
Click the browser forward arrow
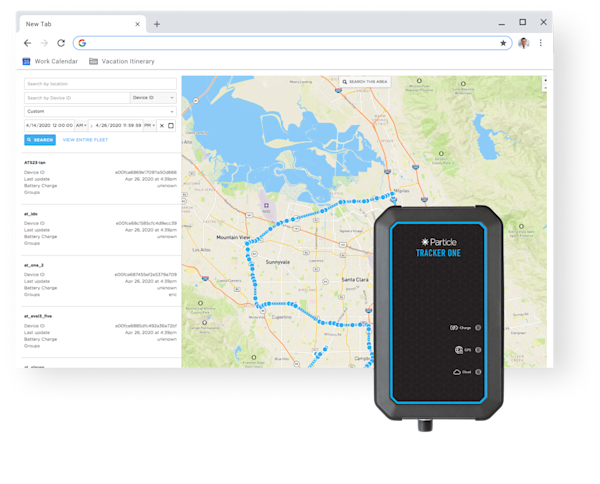click(44, 43)
